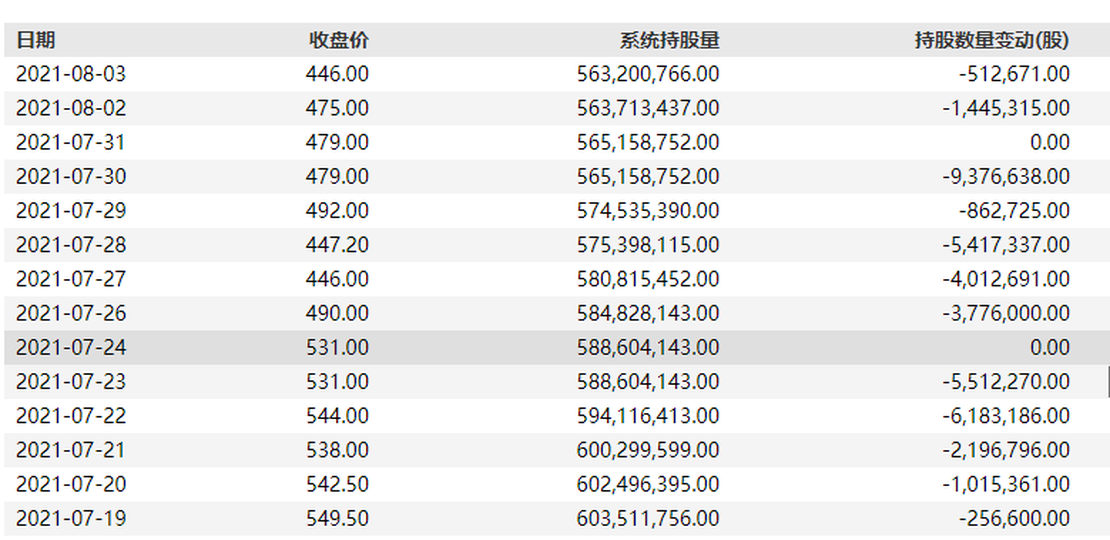
Task: Sort by the 日期 column header
Action: [35, 40]
